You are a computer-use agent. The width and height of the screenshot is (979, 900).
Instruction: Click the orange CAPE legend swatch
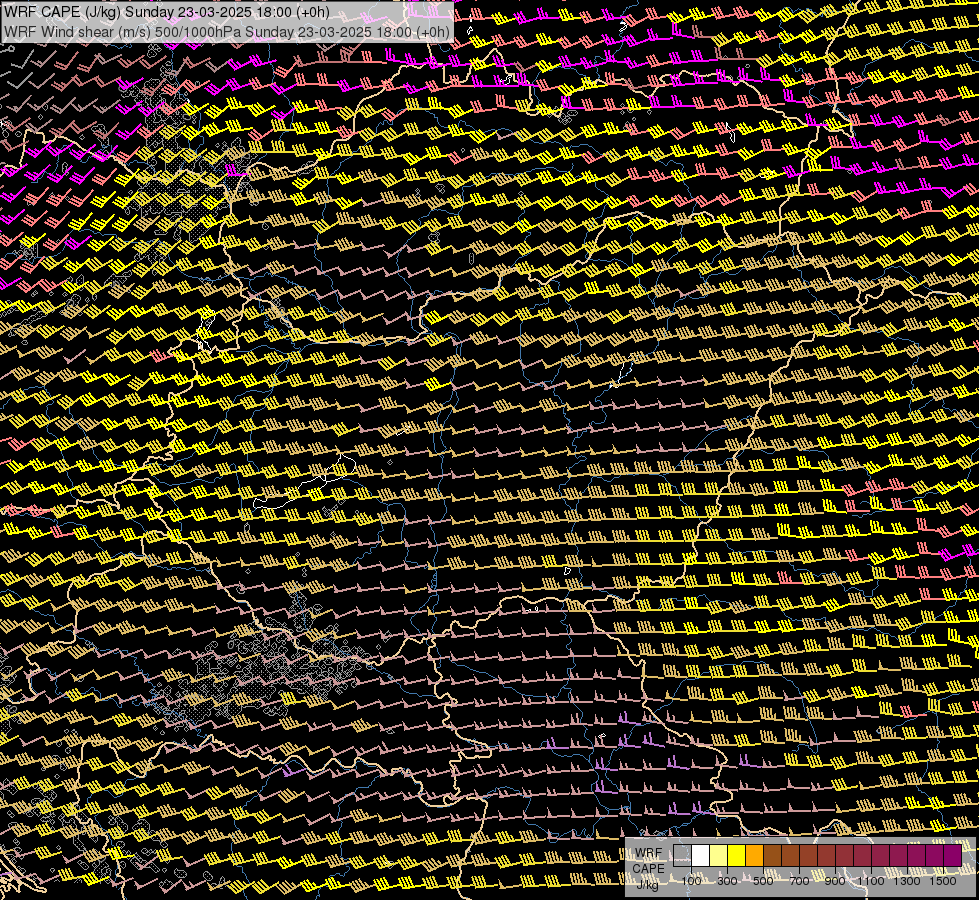(754, 856)
